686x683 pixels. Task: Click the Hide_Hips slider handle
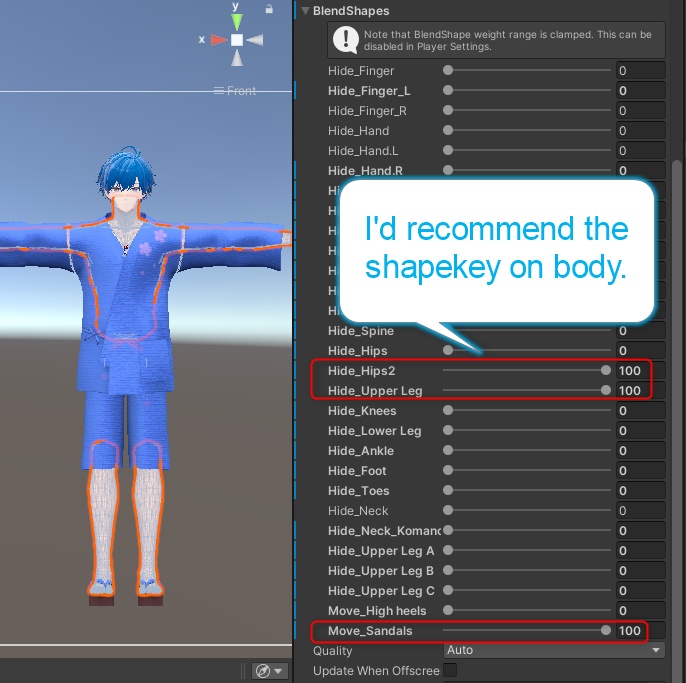coord(448,350)
